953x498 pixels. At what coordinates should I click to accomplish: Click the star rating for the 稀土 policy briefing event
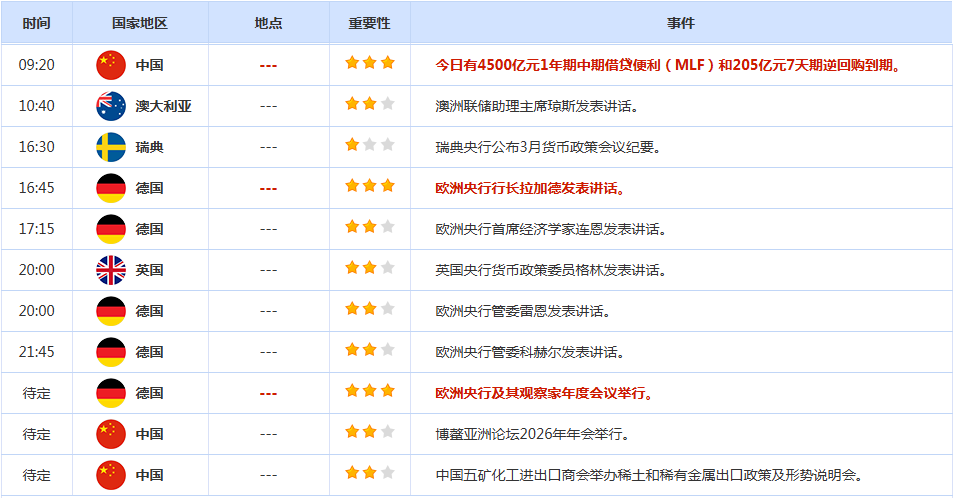point(370,472)
